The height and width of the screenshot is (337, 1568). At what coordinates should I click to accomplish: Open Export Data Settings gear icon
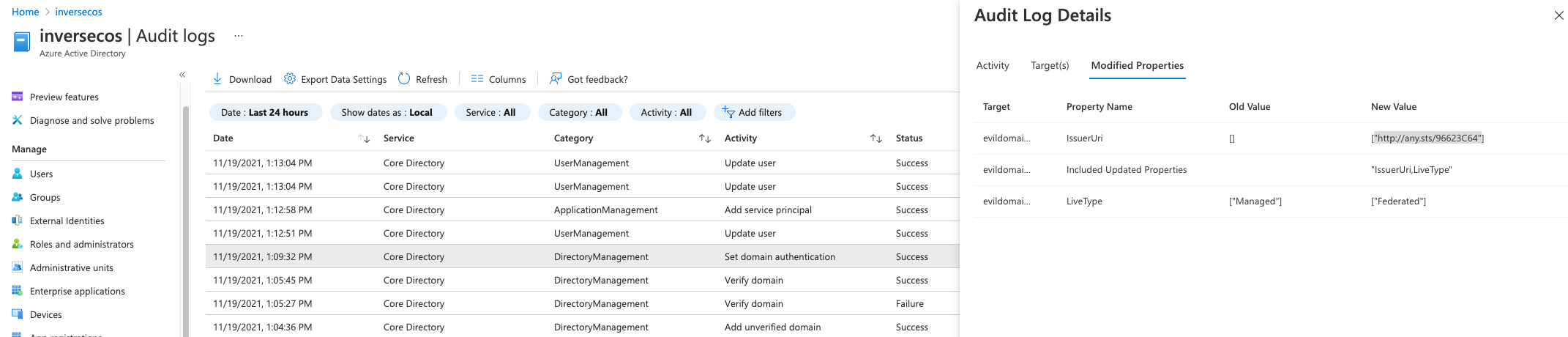[x=290, y=79]
